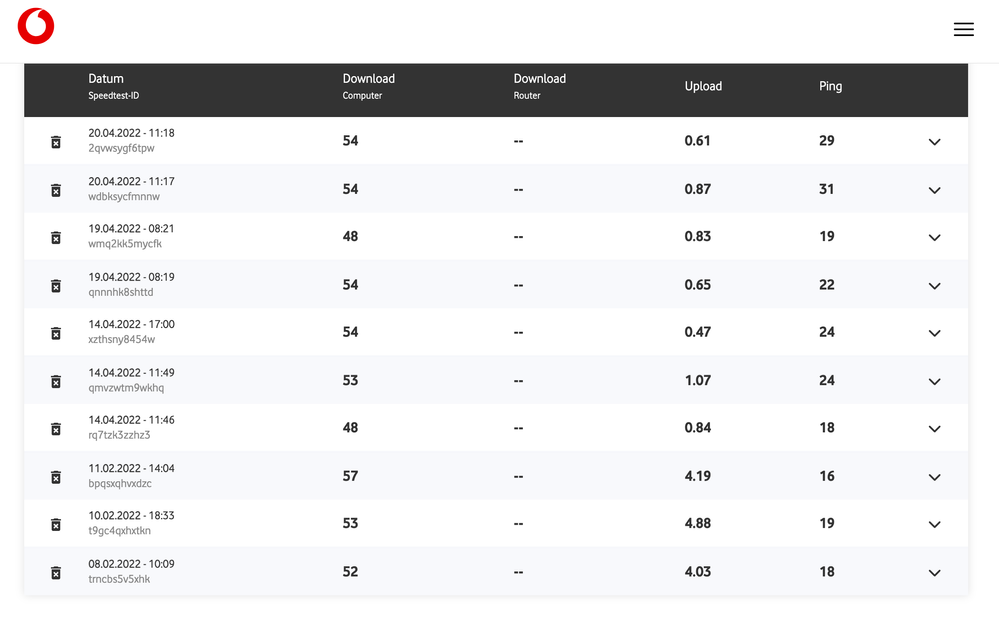Click the Ping column header

click(830, 86)
